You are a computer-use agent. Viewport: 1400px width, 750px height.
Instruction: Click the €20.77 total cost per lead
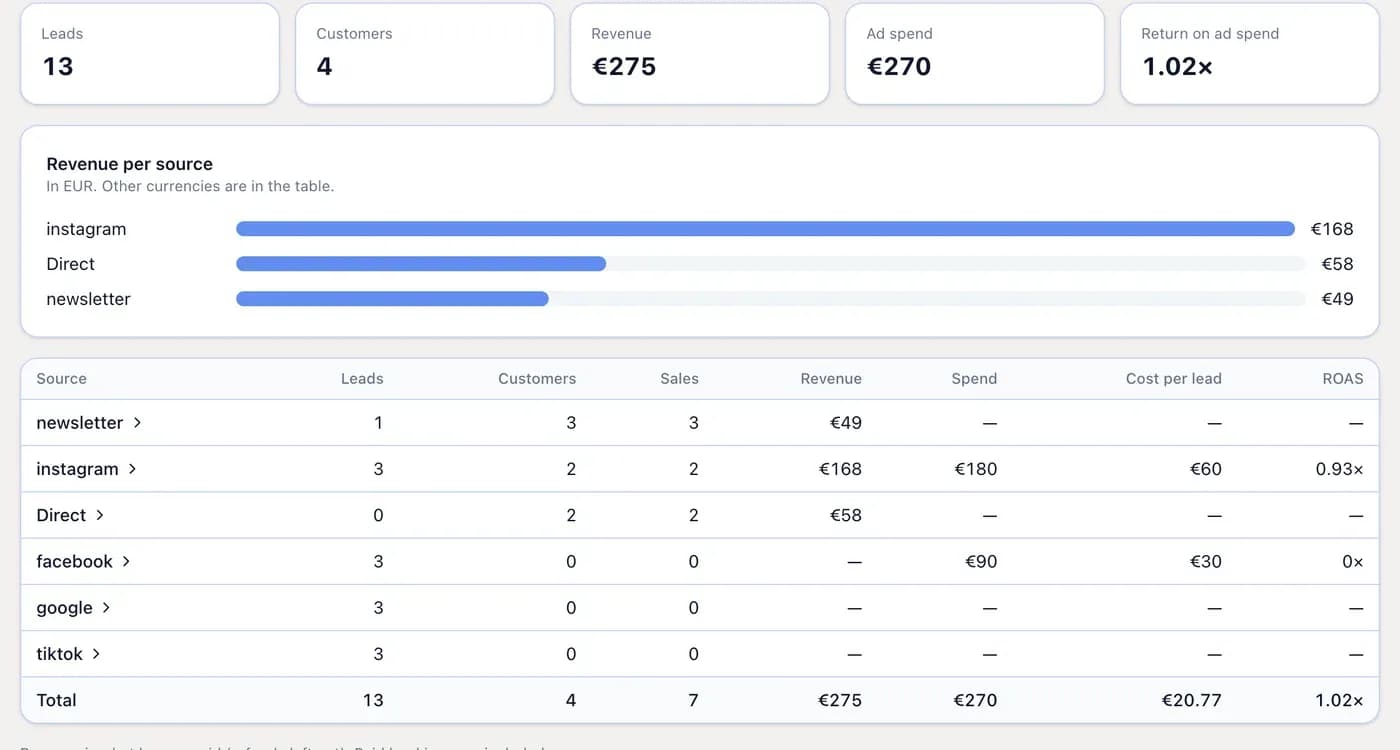[1192, 700]
